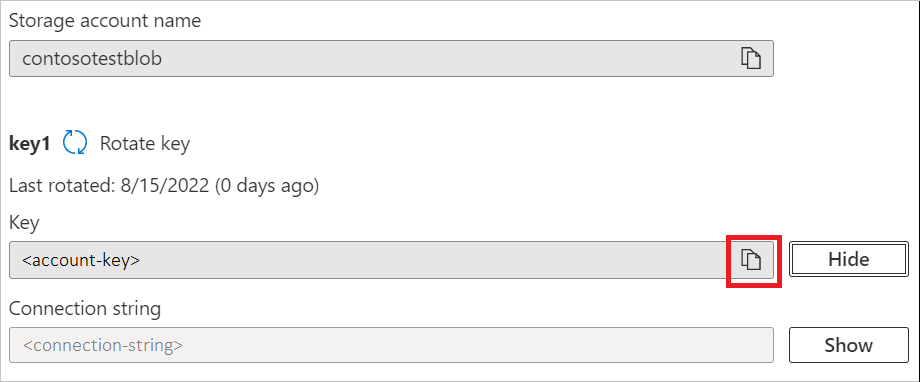Click the (0 days ago) text
Screen dimensions: 920x382
pos(266,187)
